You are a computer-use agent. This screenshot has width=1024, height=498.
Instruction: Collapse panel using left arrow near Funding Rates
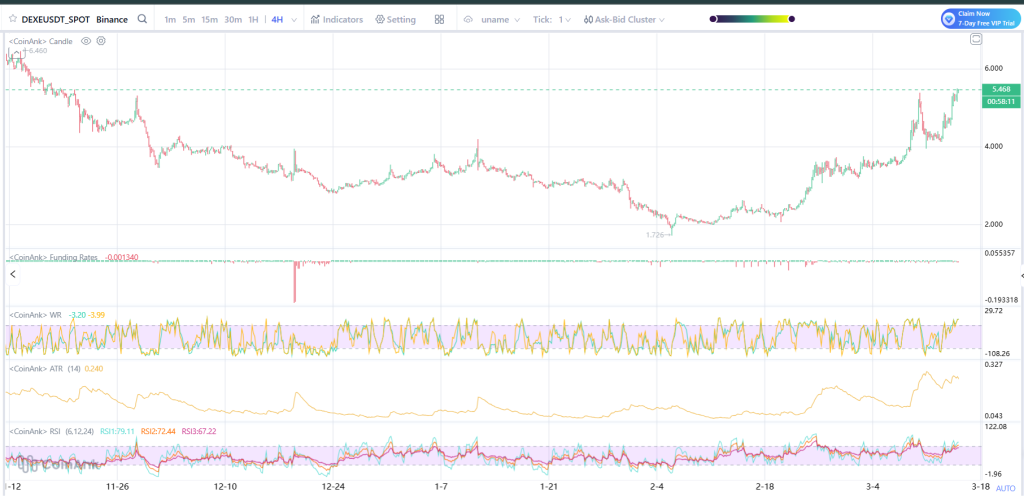13,273
